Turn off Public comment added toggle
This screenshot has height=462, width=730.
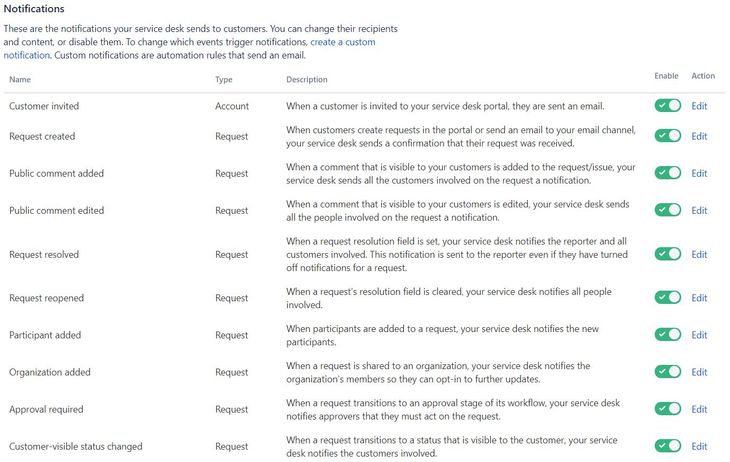tap(667, 173)
